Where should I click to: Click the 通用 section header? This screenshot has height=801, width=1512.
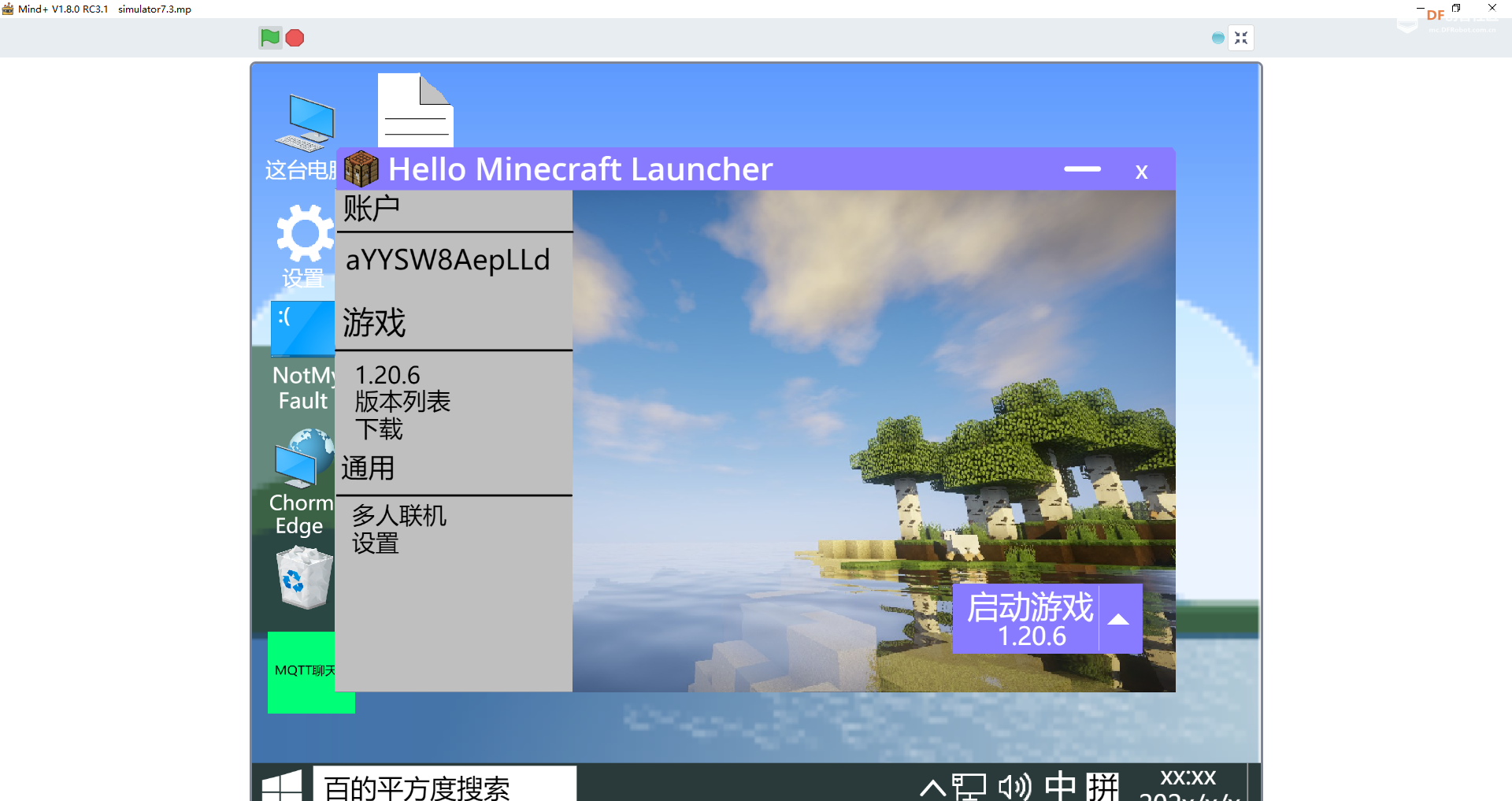[x=368, y=468]
